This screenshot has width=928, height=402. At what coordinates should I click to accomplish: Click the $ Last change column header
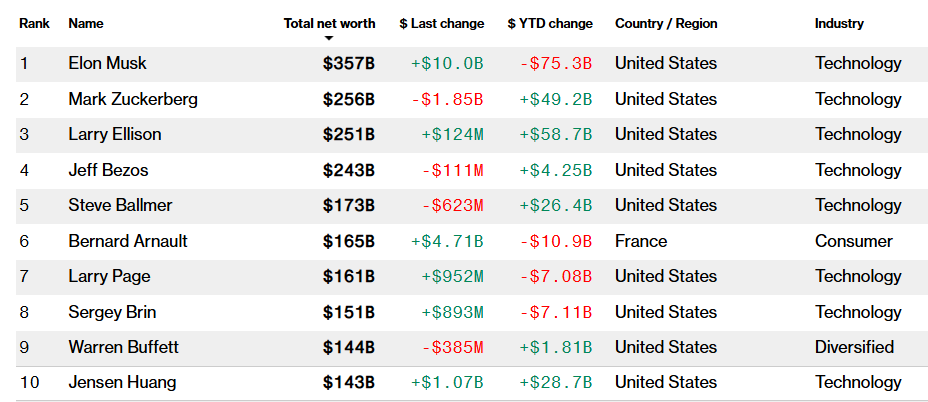[x=441, y=23]
